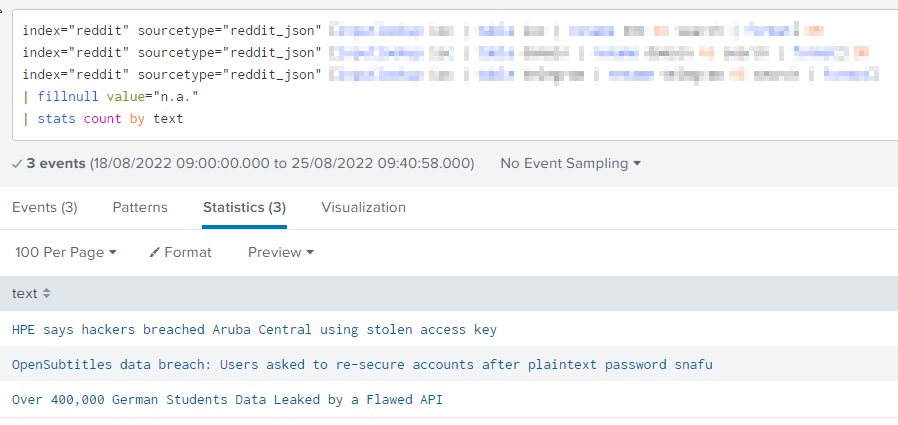Click the text column header

(x=25, y=293)
